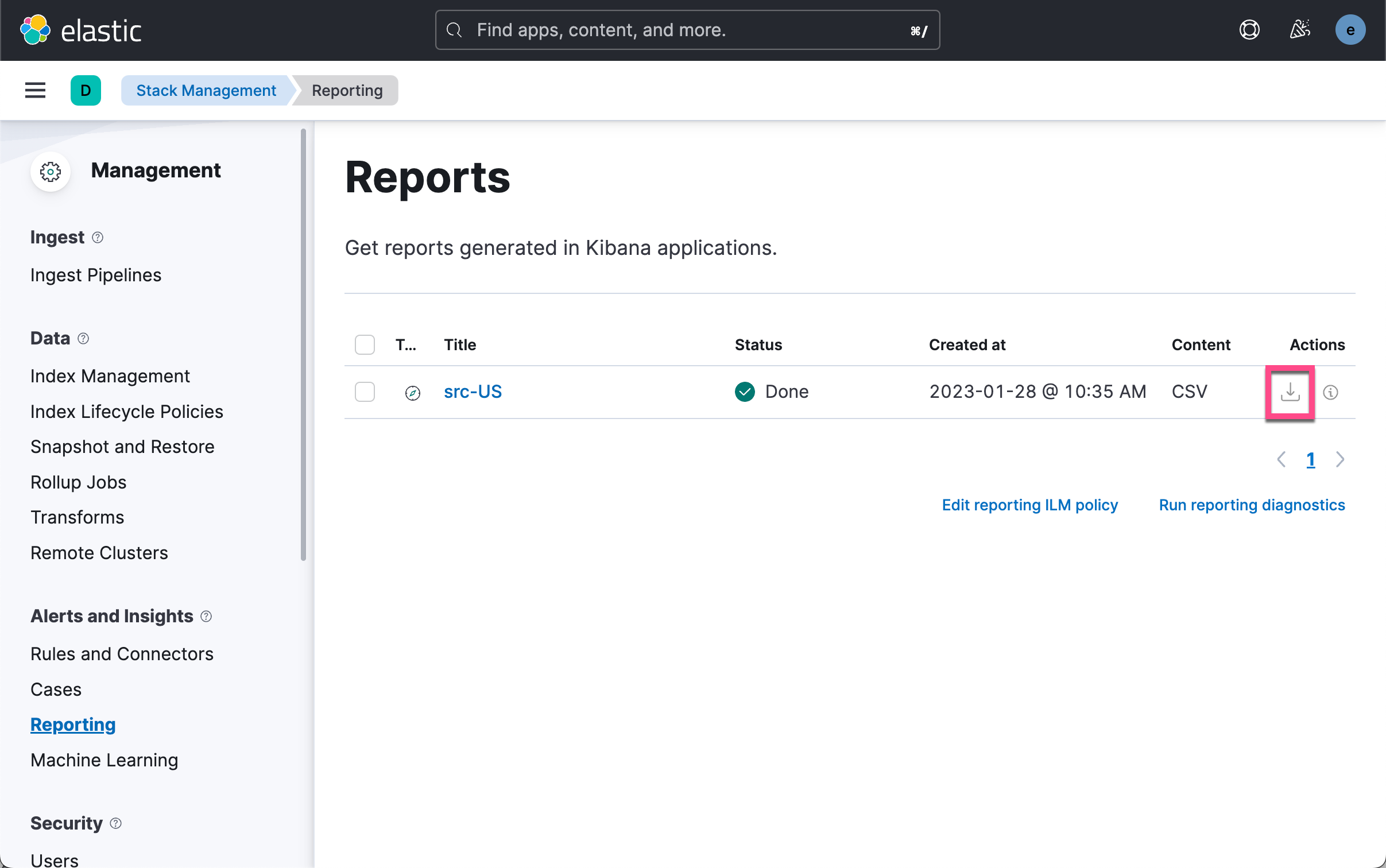Open report info for src-US
The image size is (1386, 868).
(1330, 392)
